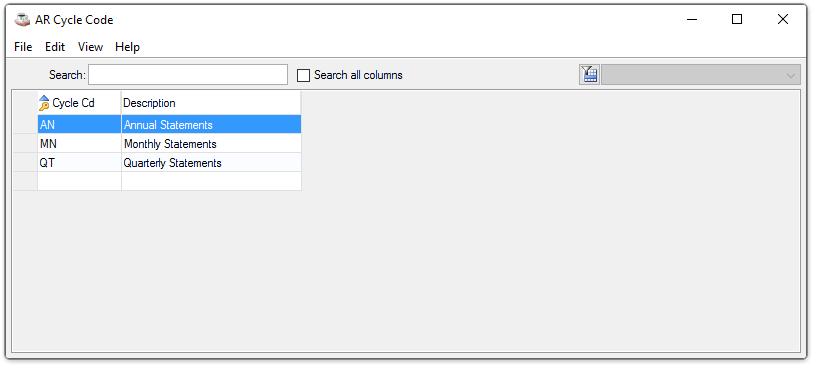Viewport: 816px width, 368px height.
Task: Click the filter icon beside the dropdown
Action: [589, 74]
